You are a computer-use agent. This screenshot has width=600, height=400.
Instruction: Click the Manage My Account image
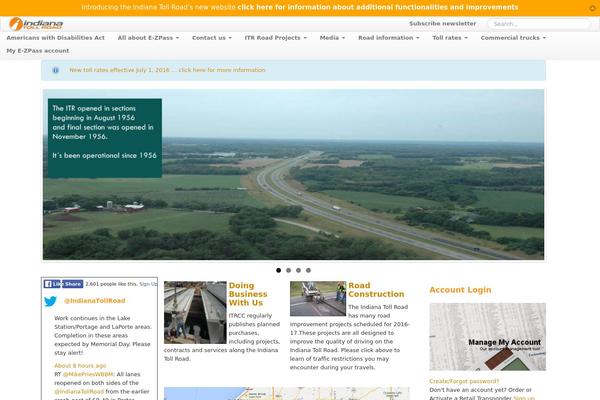coord(488,337)
